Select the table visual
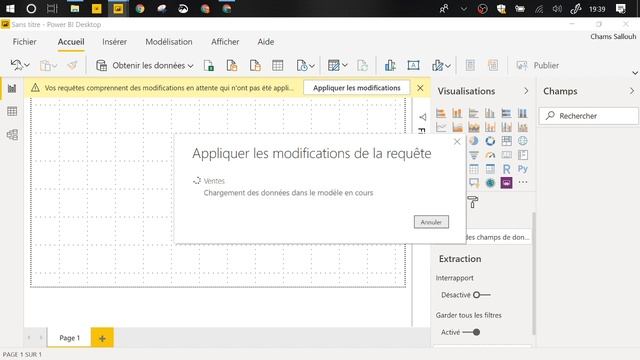The image size is (640, 360). (x=473, y=169)
